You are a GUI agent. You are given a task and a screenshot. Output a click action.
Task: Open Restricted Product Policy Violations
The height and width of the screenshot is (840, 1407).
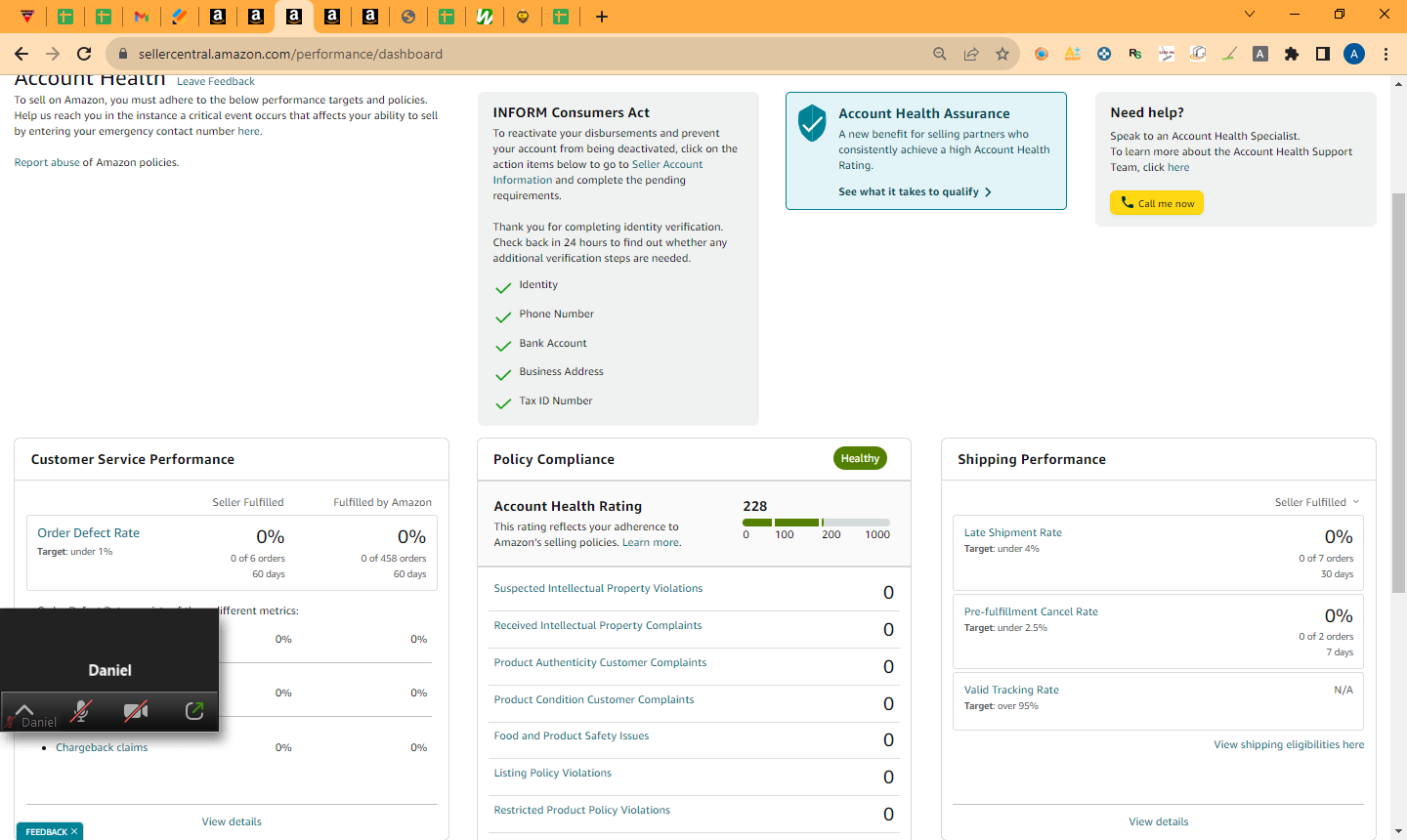point(582,810)
